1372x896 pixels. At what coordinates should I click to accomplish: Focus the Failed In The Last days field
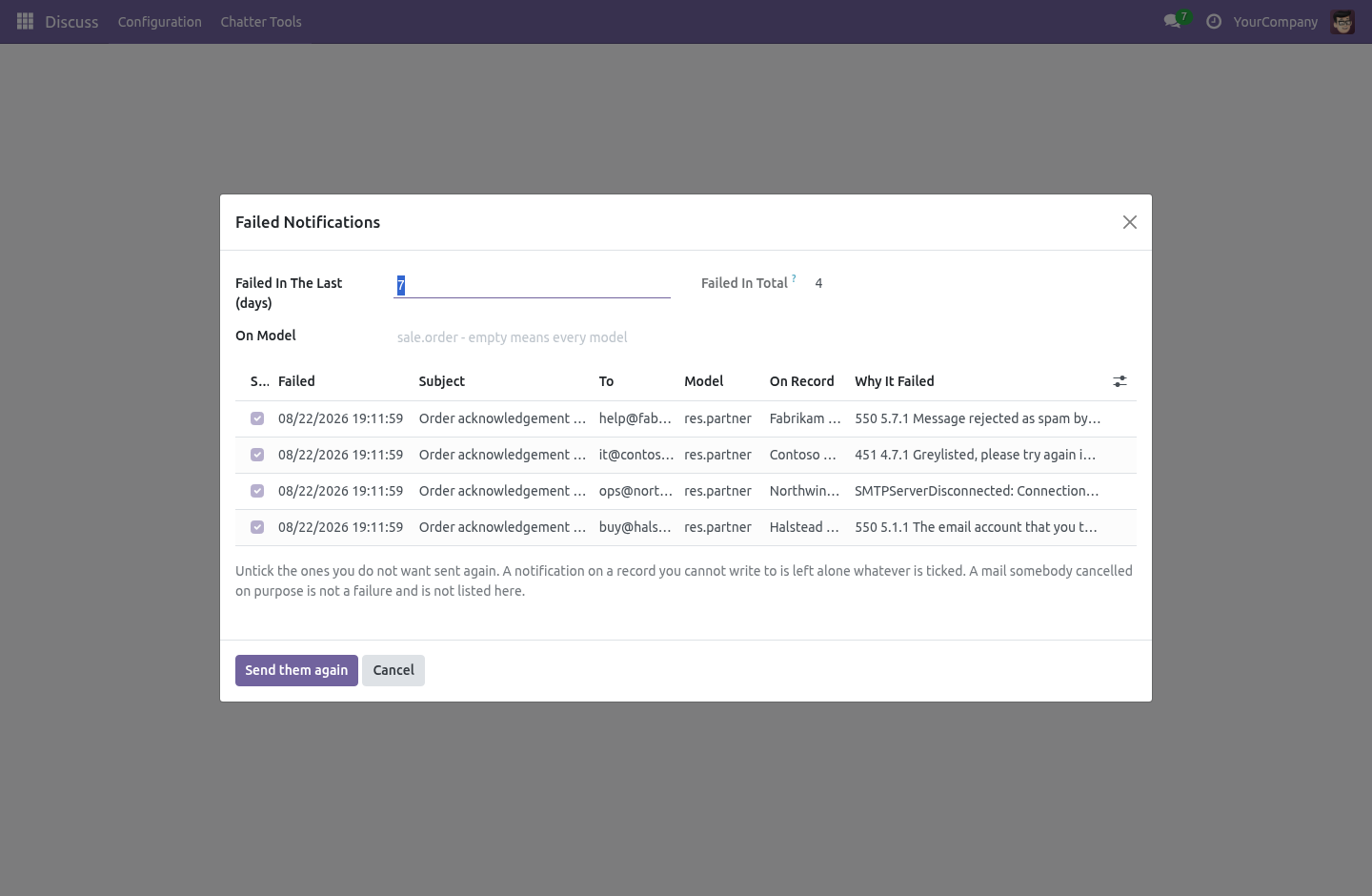[532, 285]
